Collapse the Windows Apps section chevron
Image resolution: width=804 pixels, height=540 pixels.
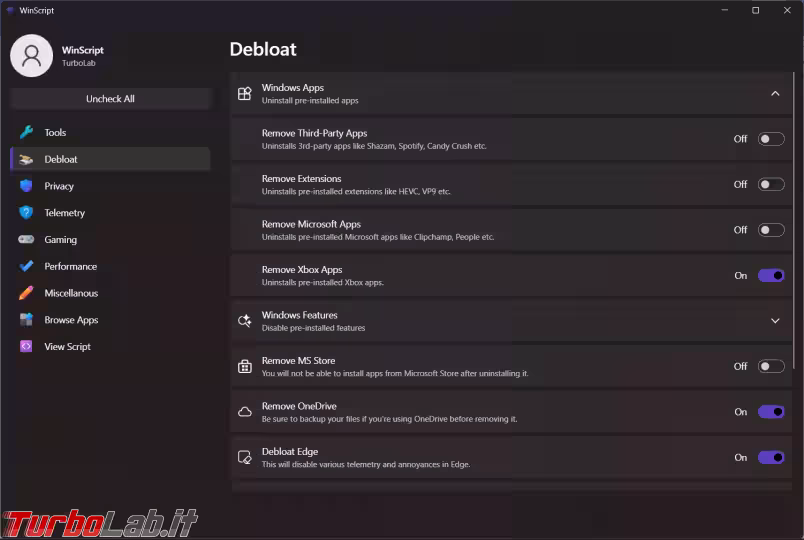775,93
